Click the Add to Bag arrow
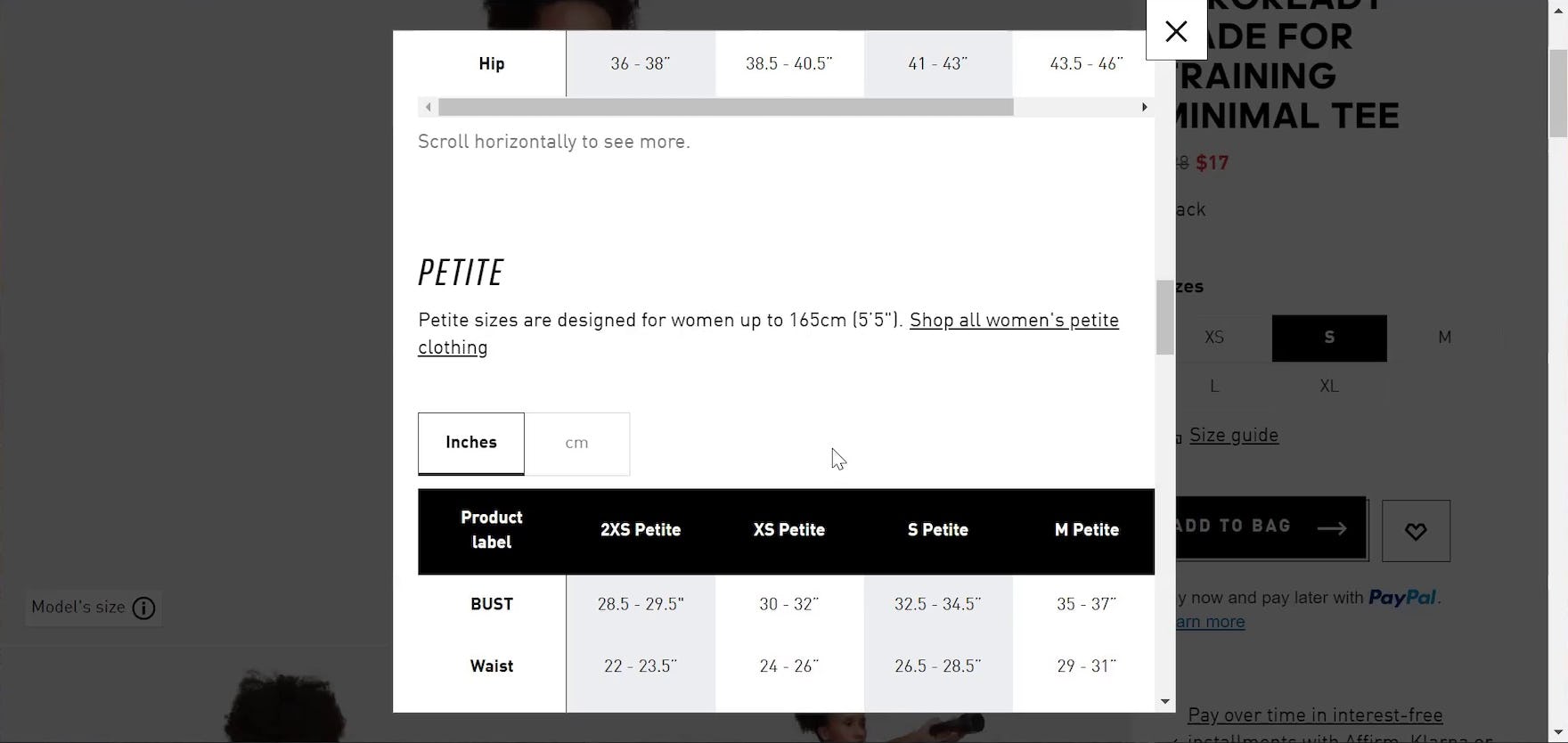The height and width of the screenshot is (743, 1568). coord(1331,528)
